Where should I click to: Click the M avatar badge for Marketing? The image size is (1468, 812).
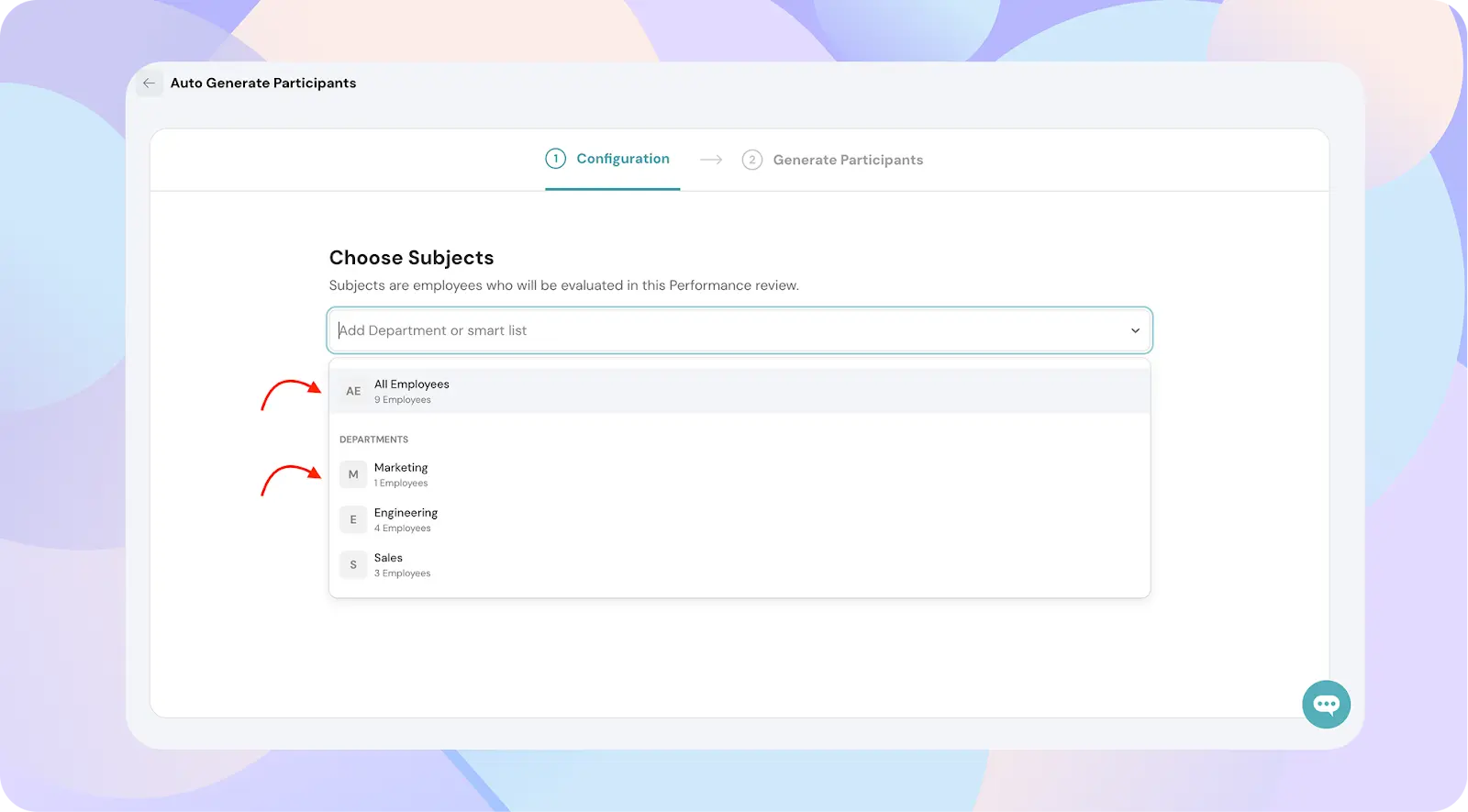point(353,474)
